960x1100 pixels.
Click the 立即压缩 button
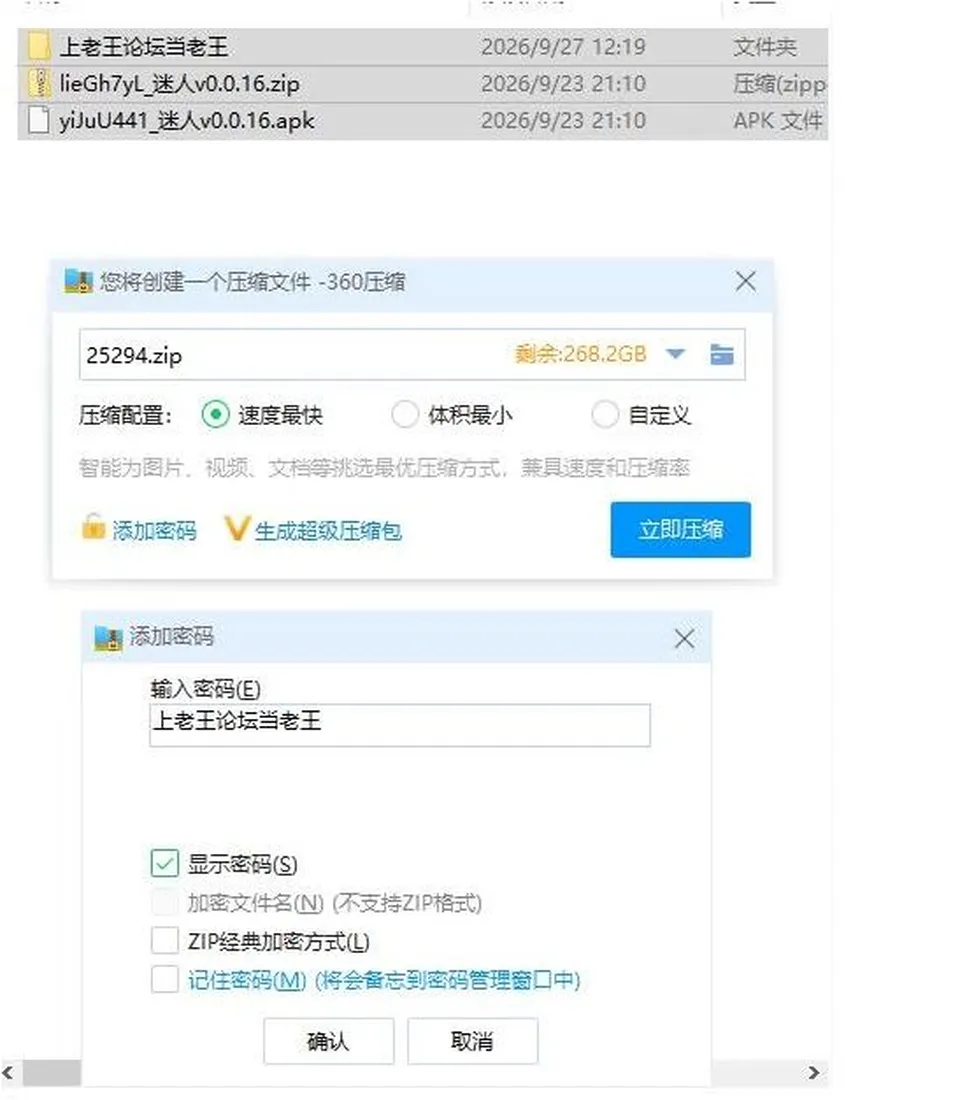pos(681,530)
